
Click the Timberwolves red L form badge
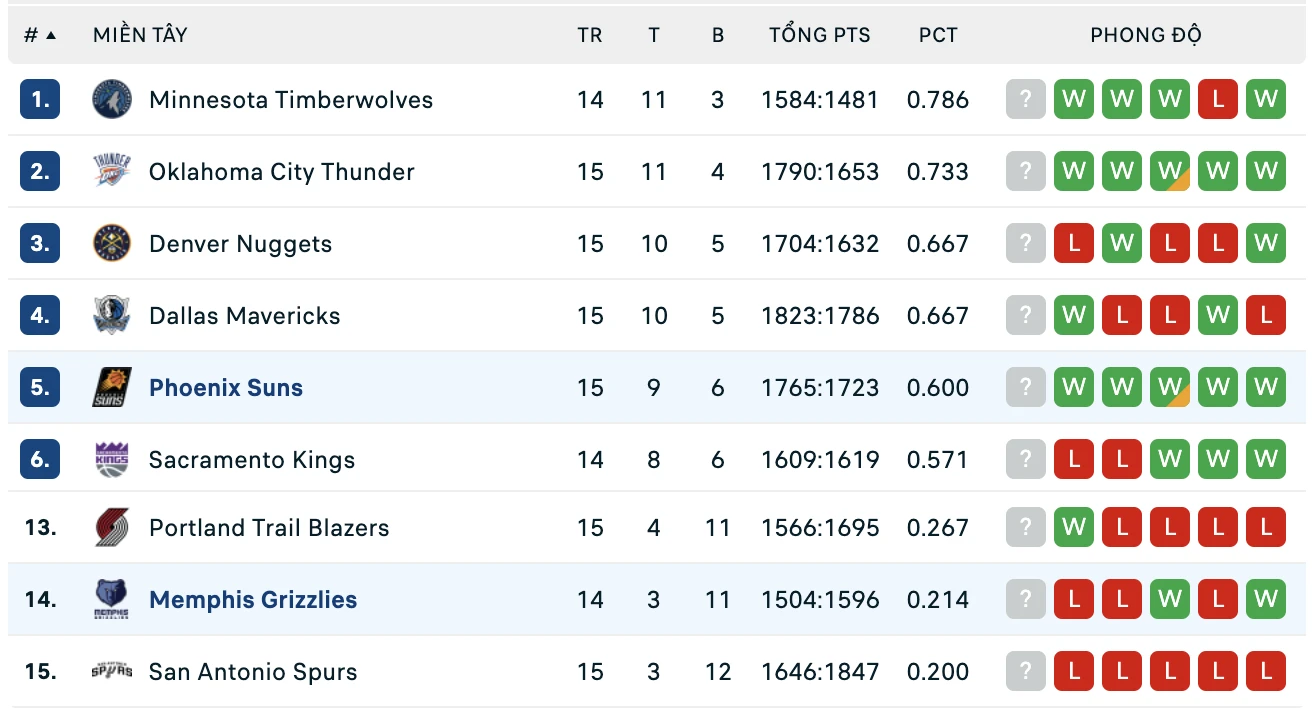pos(1218,100)
